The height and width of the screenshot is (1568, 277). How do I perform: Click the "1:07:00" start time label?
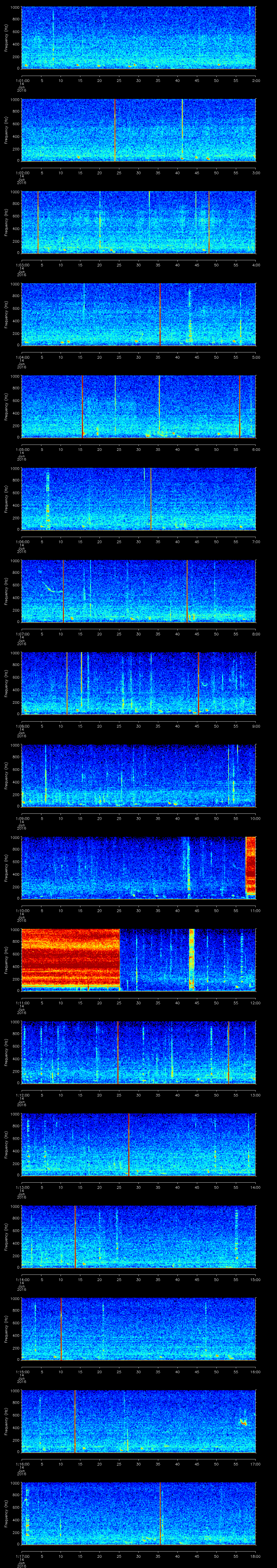click(22, 634)
